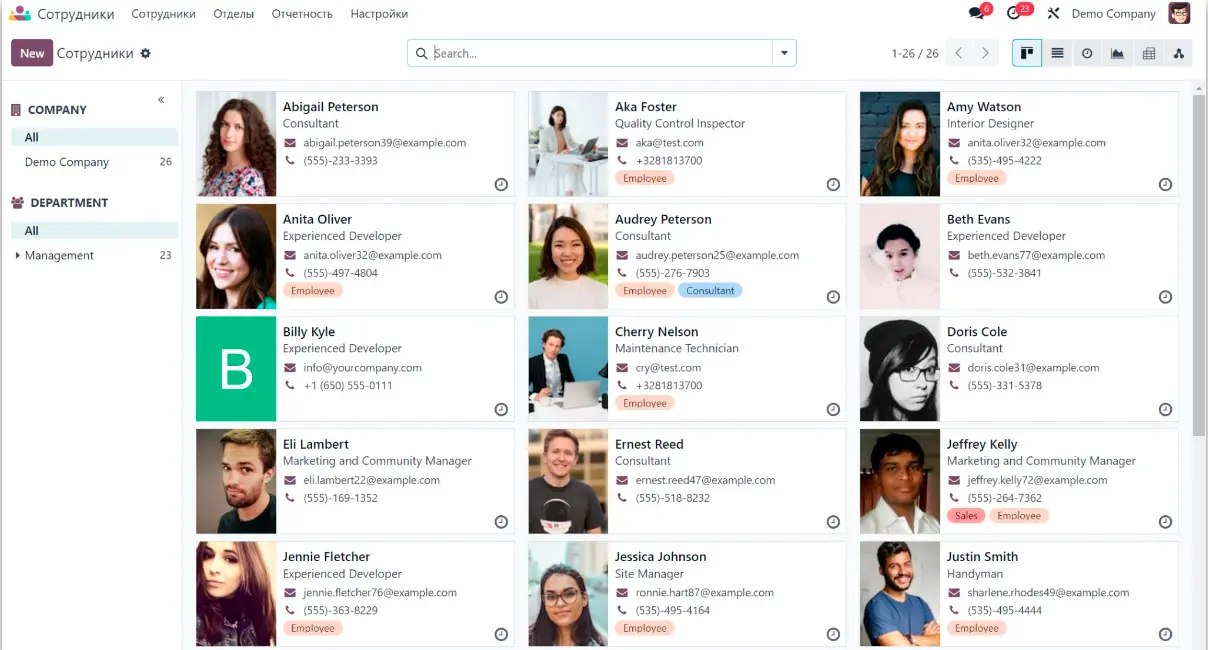The image size is (1208, 650).
Task: Open the Отделы menu
Action: (x=234, y=14)
